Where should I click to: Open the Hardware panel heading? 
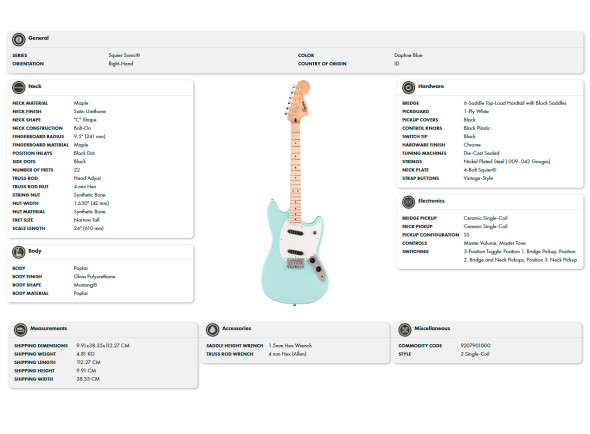(431, 86)
